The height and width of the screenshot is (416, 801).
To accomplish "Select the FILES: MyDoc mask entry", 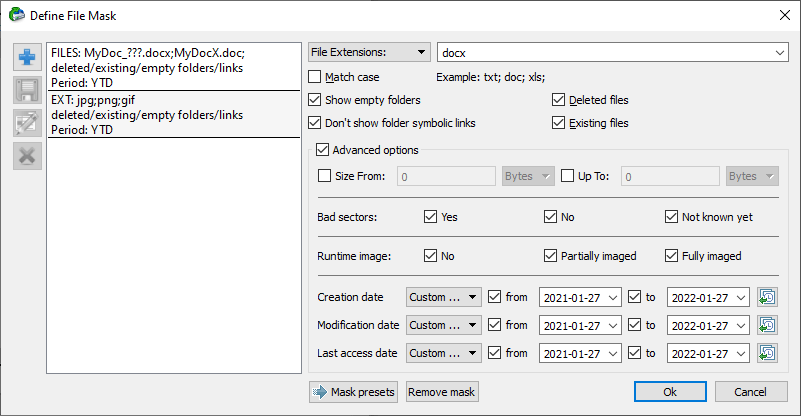I will [x=174, y=67].
